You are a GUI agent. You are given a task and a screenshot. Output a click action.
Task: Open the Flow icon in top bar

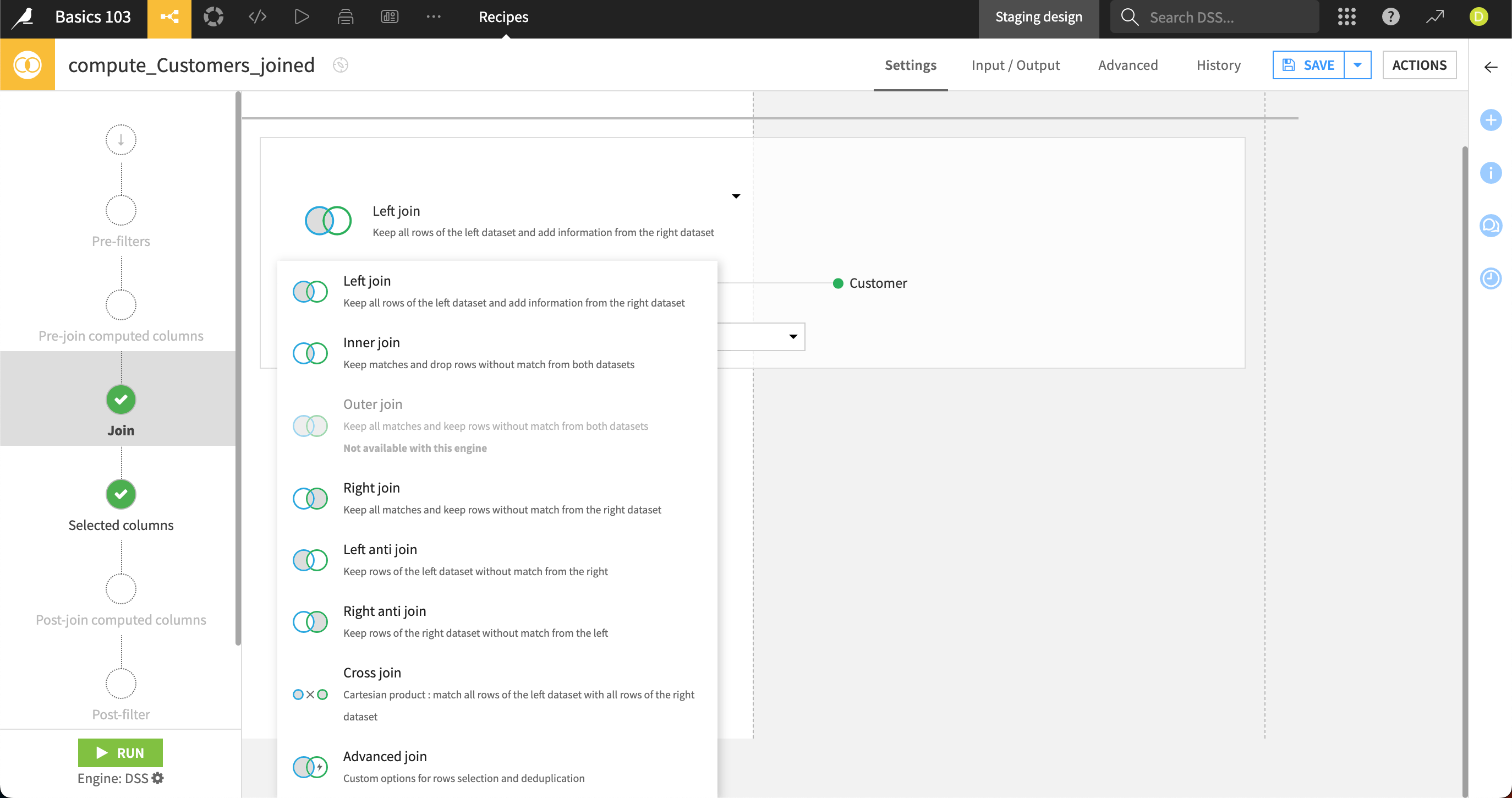[x=169, y=17]
